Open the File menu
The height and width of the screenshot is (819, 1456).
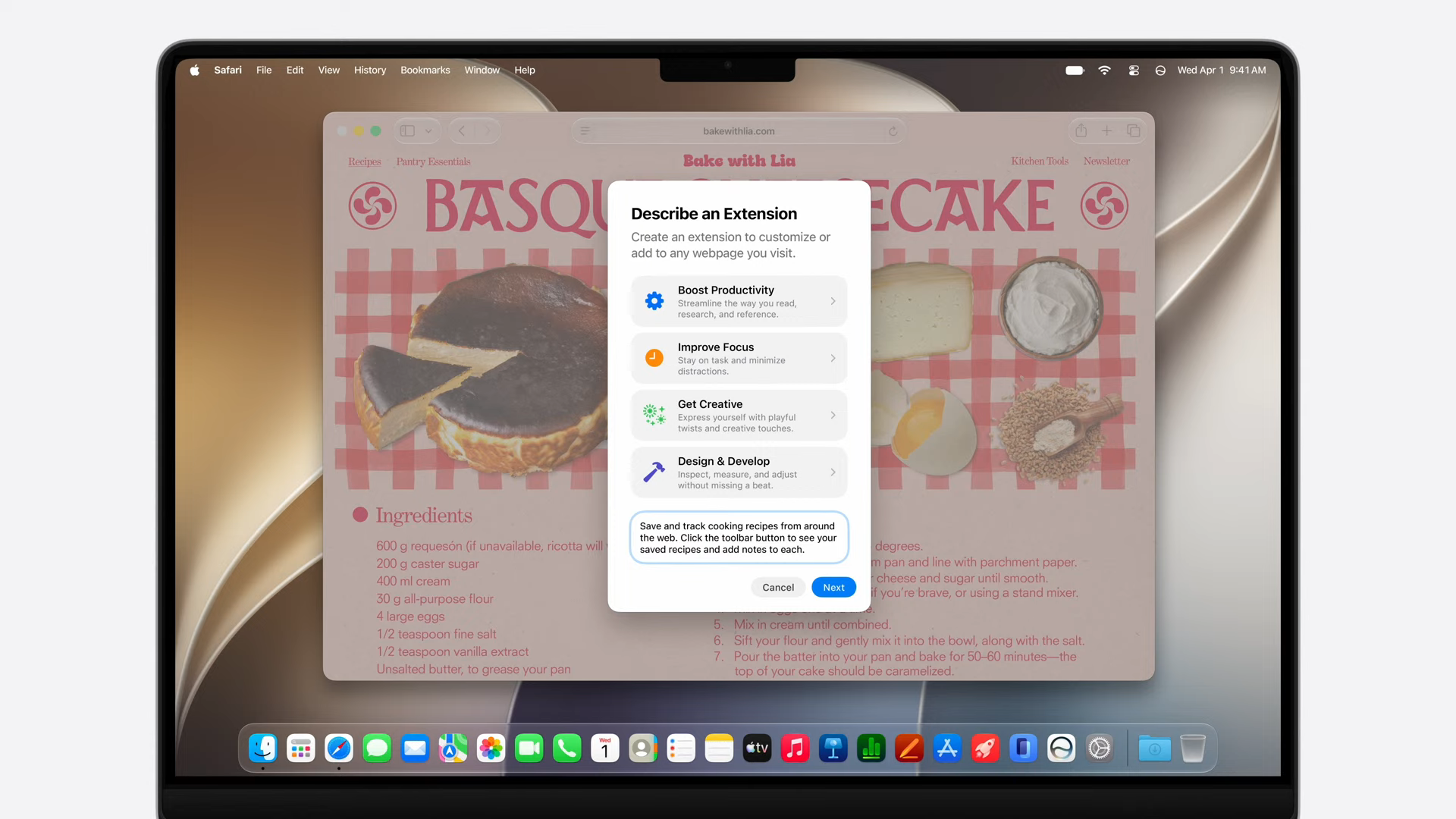click(x=264, y=70)
